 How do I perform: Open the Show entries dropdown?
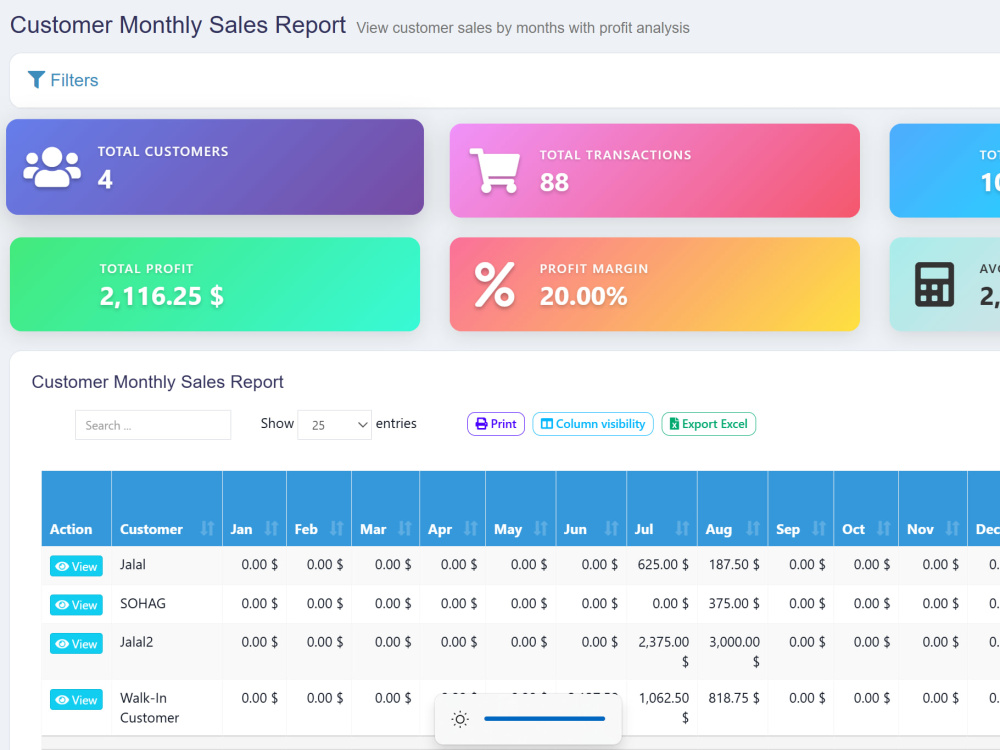334,425
